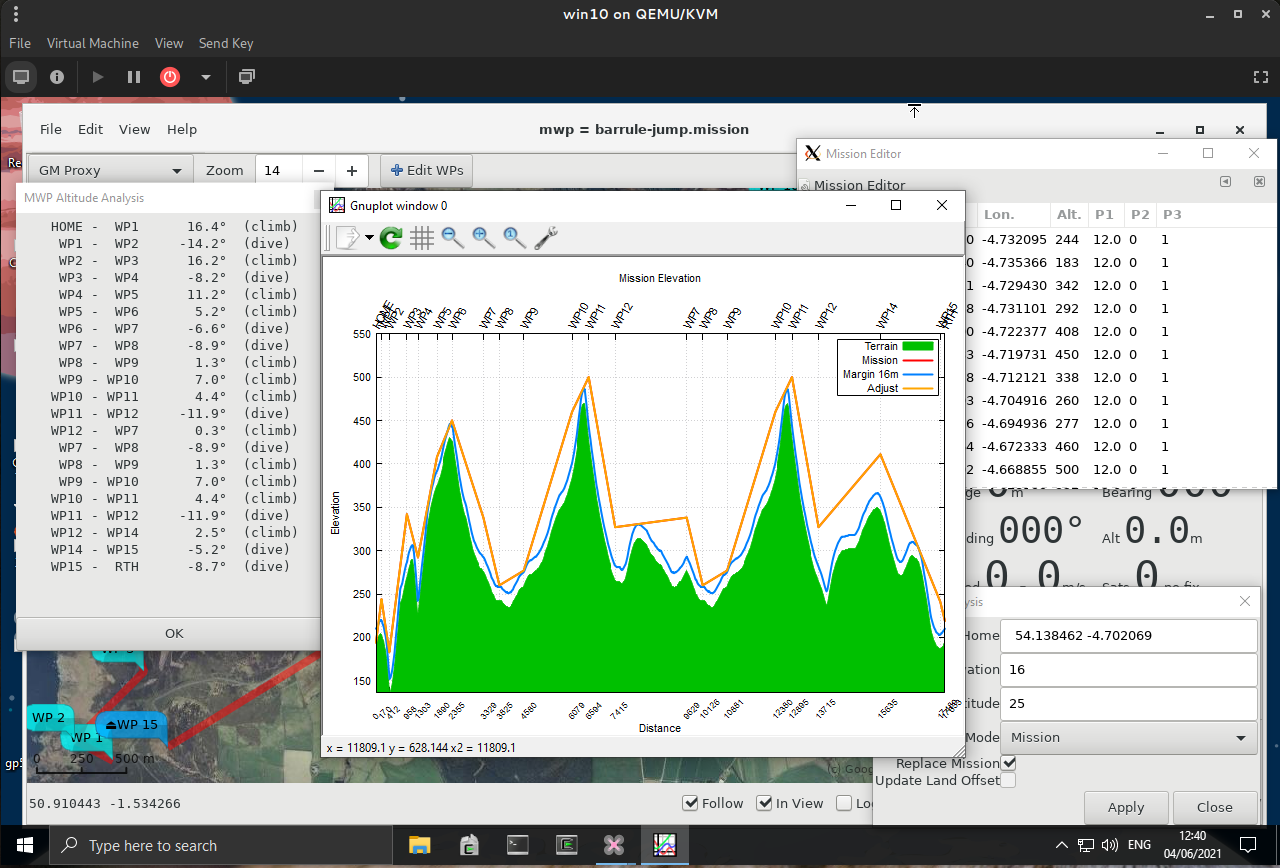Toggle the grid icon in gnuplot toolbar
The height and width of the screenshot is (868, 1280).
point(422,238)
